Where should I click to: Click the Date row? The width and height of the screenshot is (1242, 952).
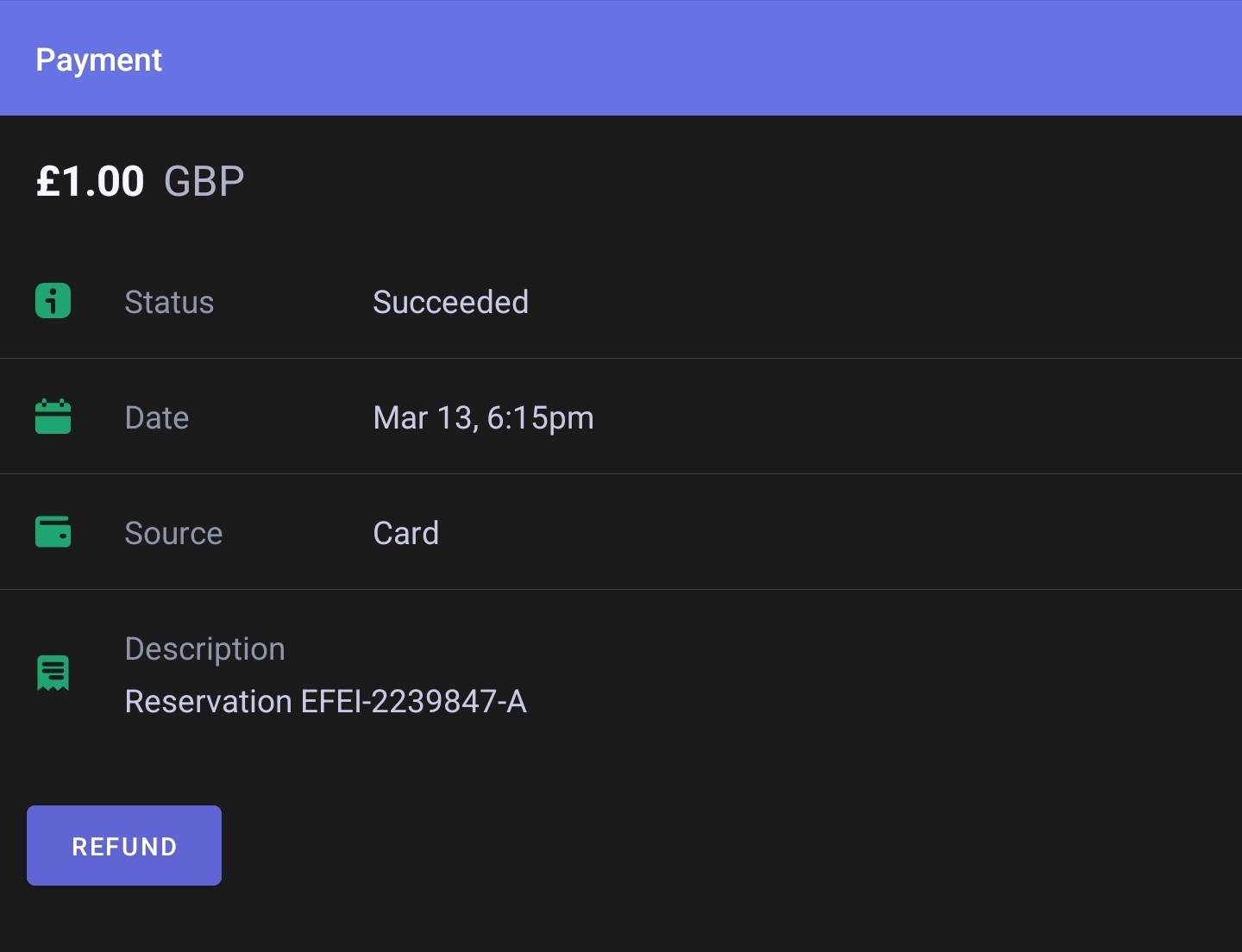click(621, 416)
